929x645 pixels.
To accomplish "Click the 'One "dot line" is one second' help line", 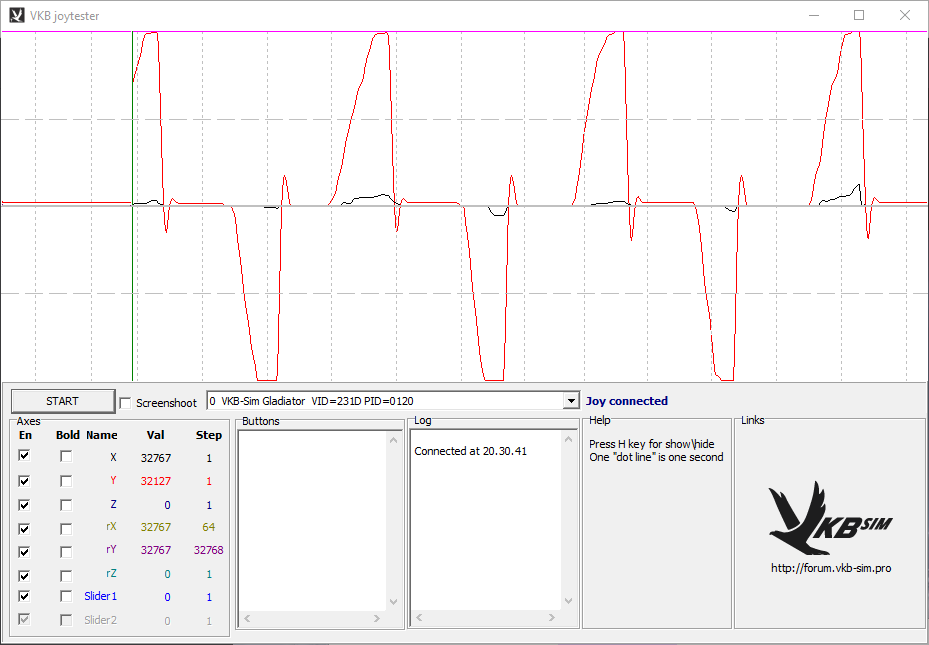I will 656,457.
